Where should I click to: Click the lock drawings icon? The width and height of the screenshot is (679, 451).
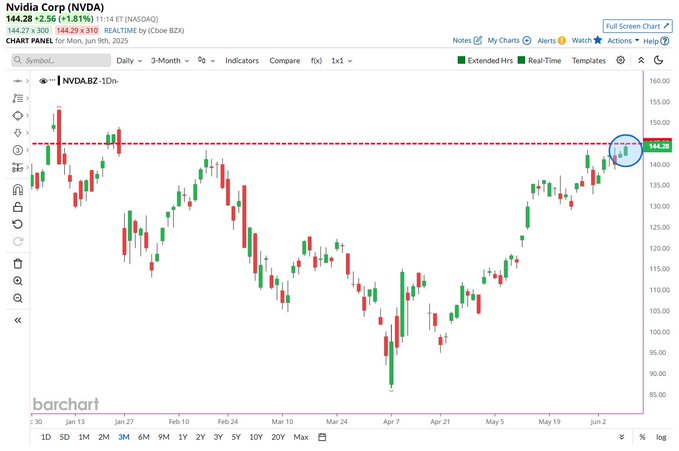tap(18, 207)
